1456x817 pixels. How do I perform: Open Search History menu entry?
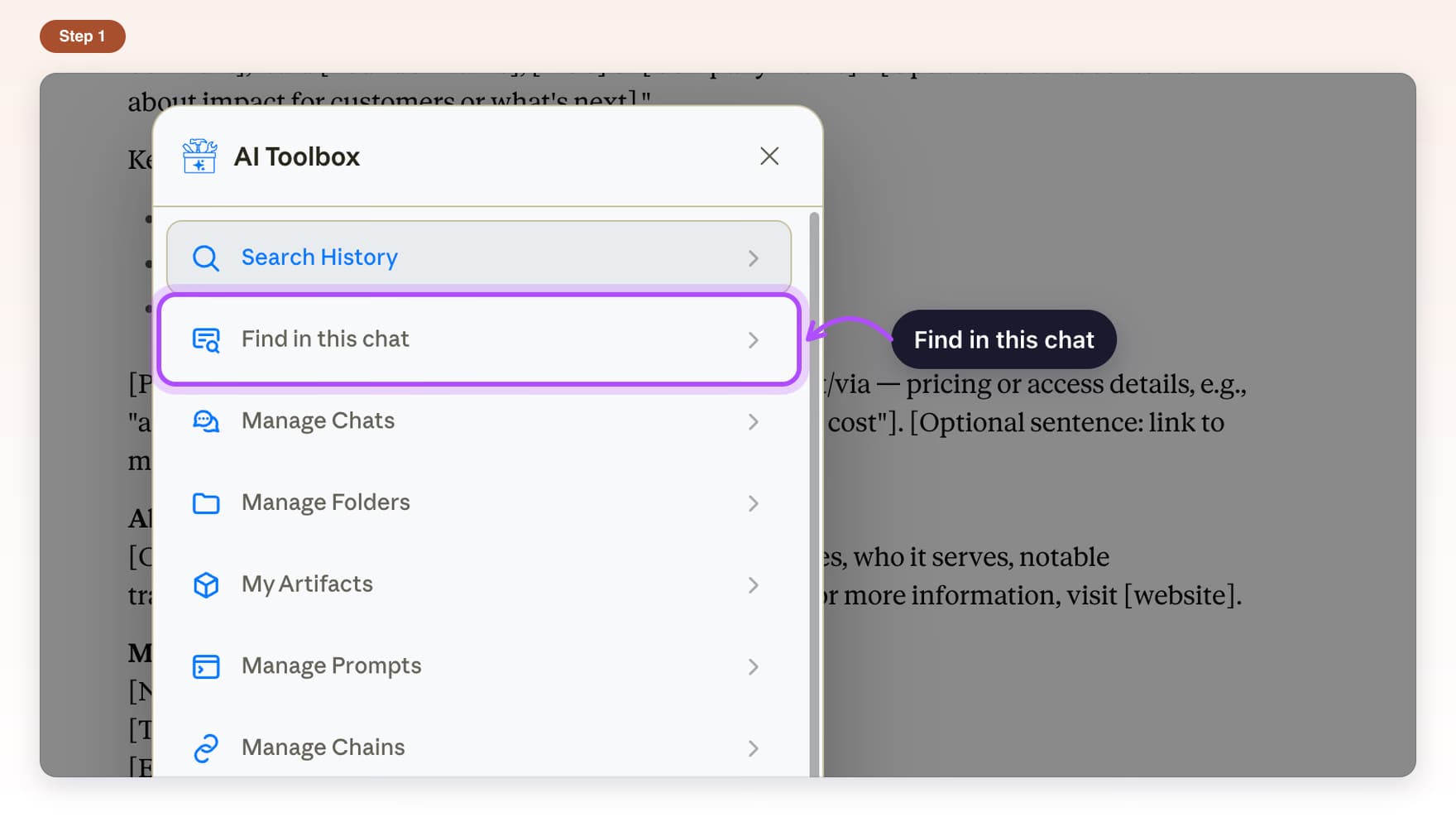tap(479, 257)
